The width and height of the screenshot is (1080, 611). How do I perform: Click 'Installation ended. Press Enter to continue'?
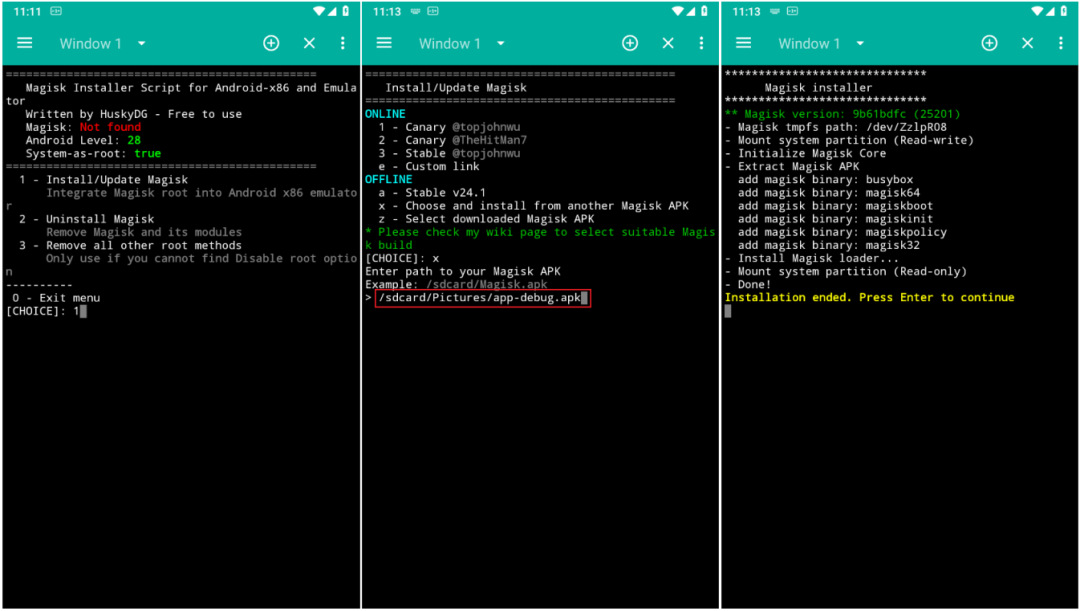(x=869, y=297)
